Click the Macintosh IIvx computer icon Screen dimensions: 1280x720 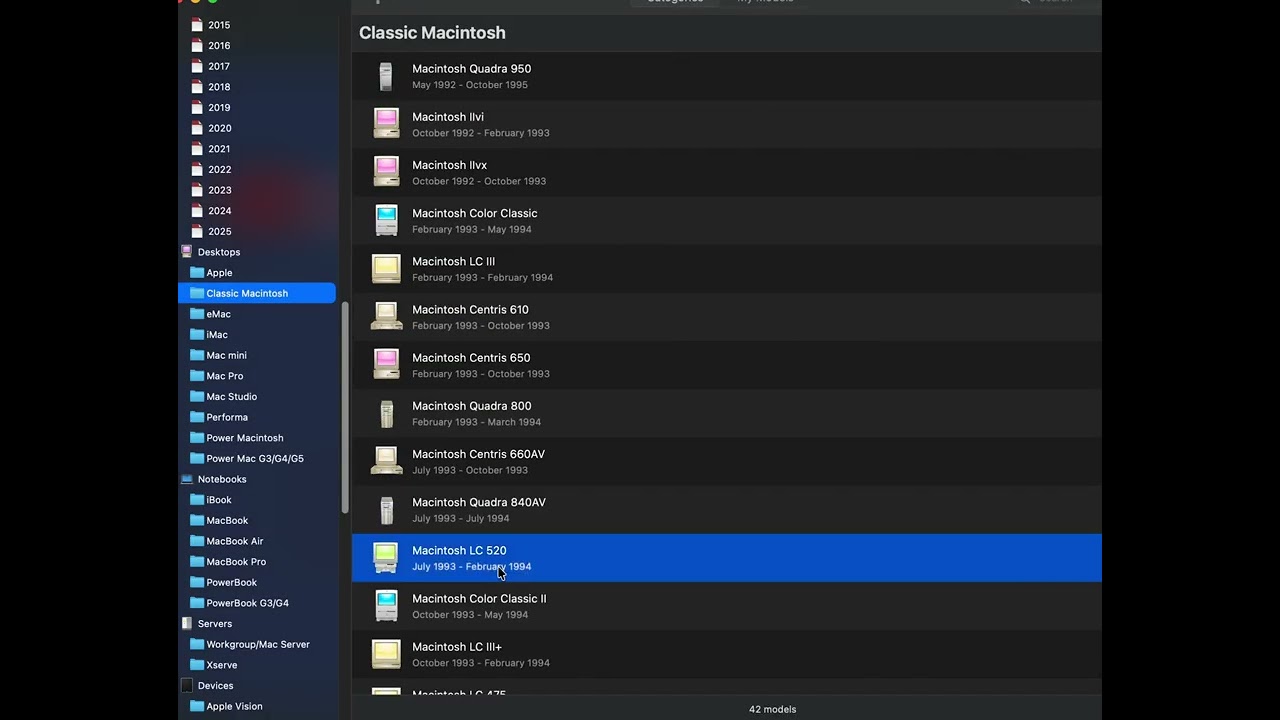386,172
